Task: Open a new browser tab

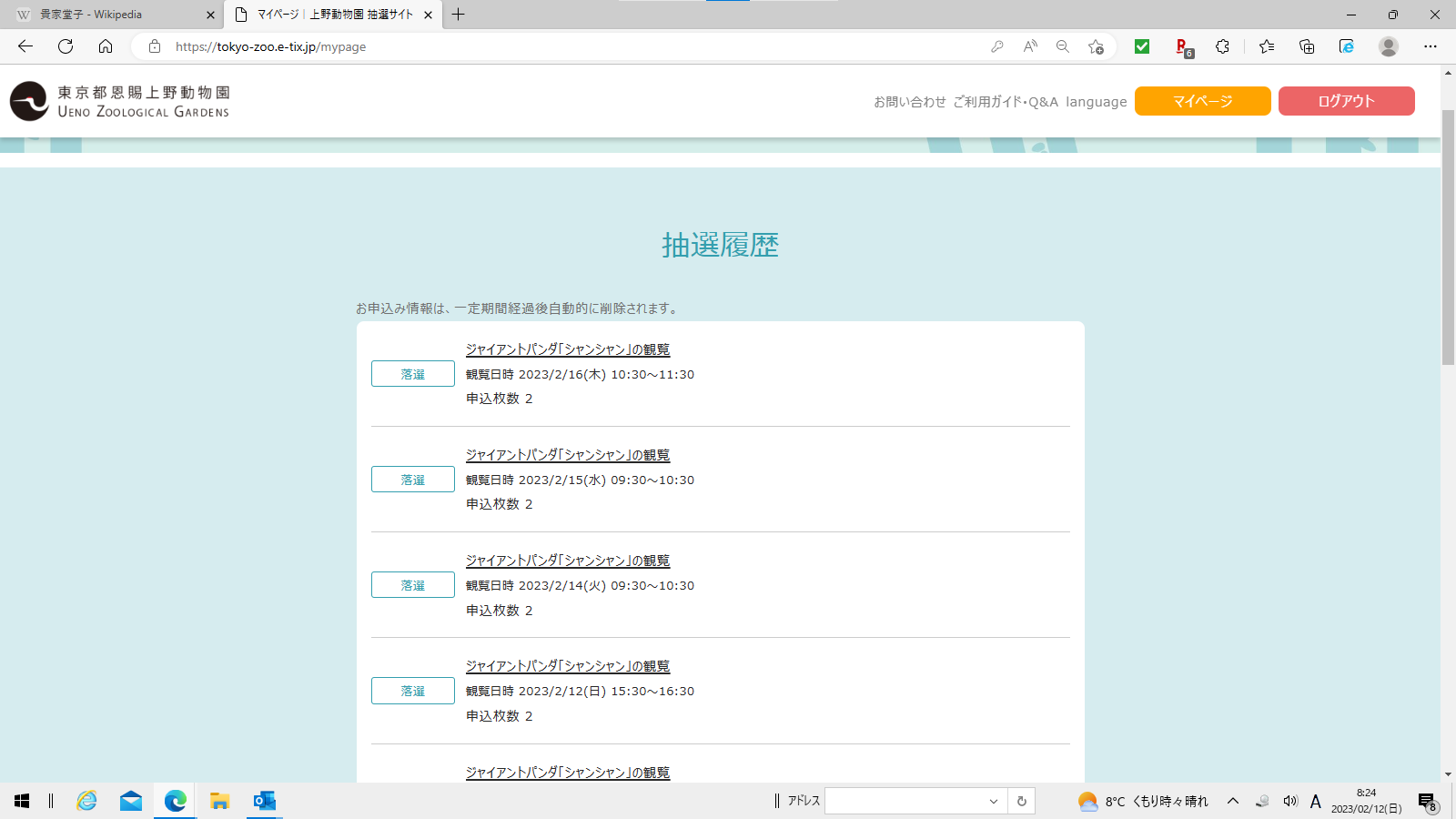Action: pyautogui.click(x=459, y=15)
